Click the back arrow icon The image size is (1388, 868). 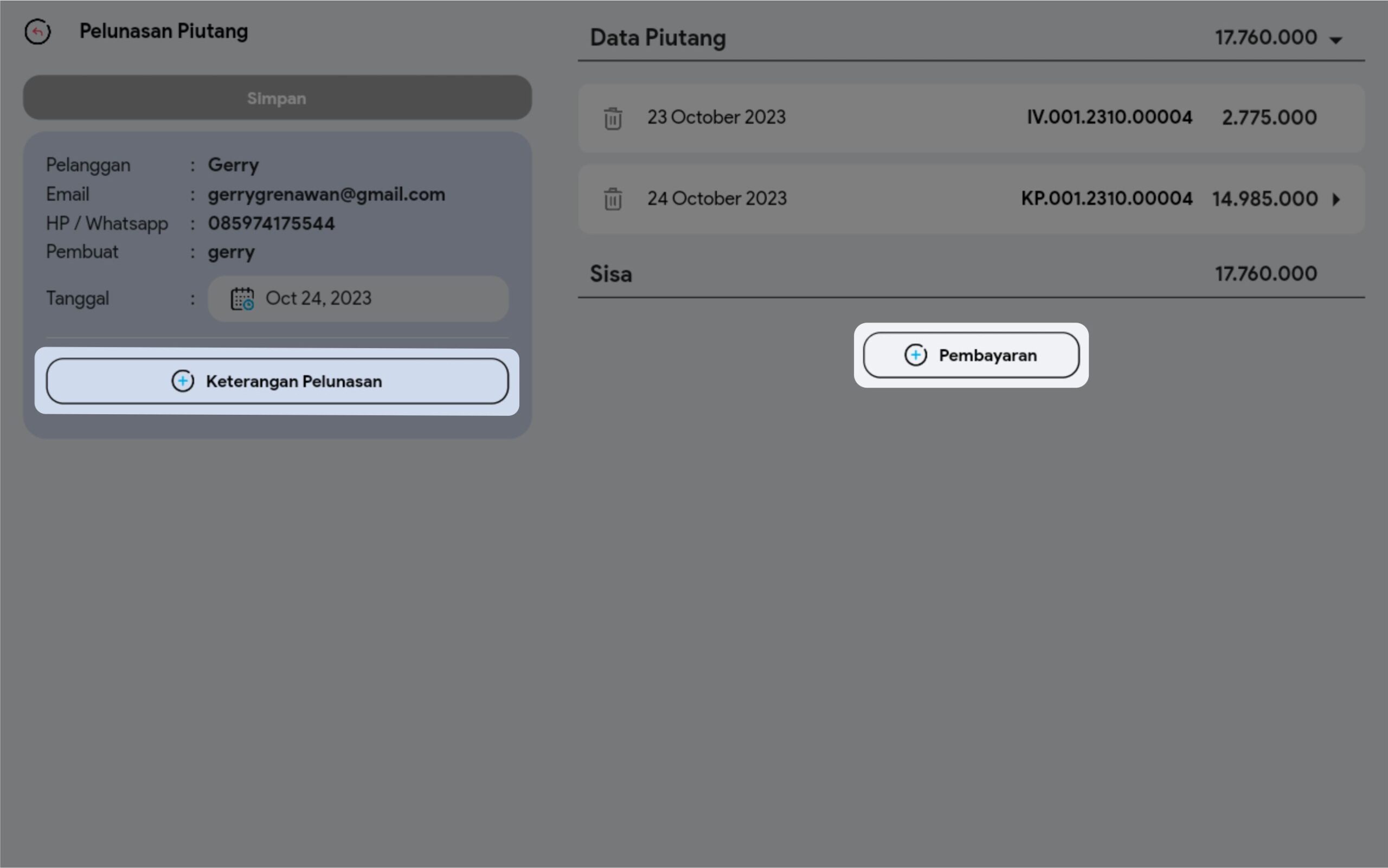37,31
